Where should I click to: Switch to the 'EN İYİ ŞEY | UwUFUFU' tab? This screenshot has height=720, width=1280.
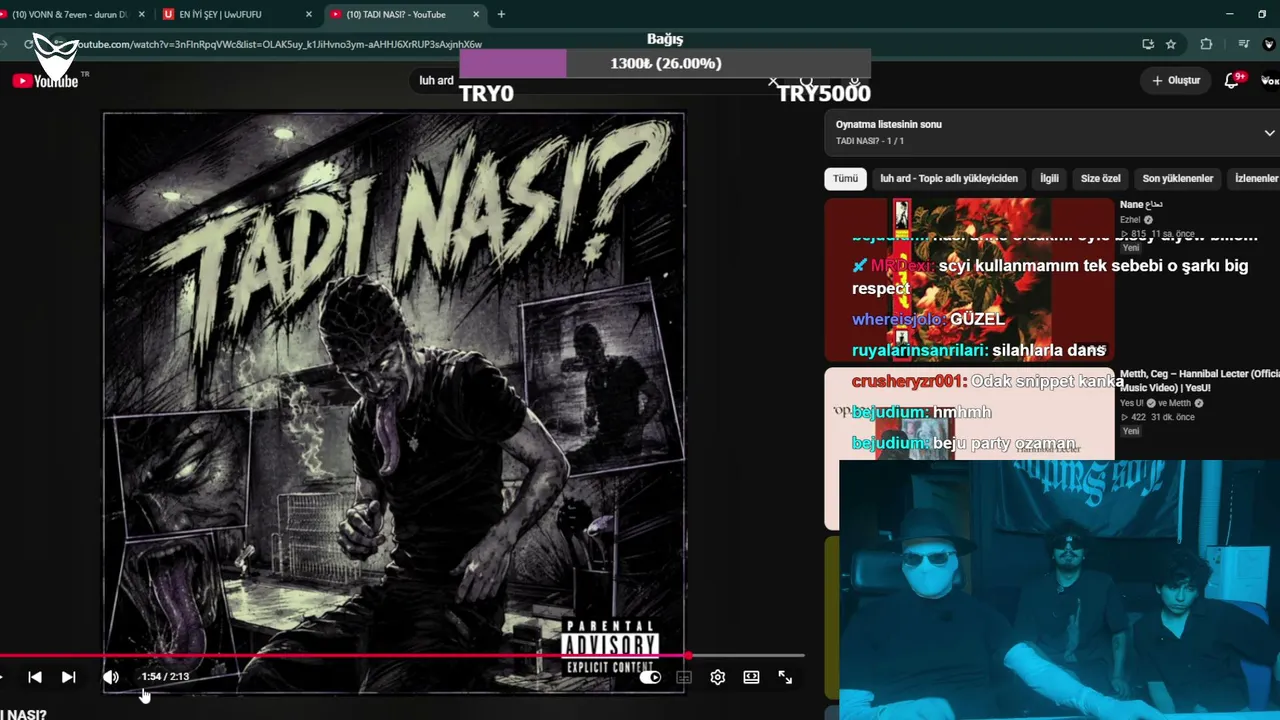click(x=236, y=15)
